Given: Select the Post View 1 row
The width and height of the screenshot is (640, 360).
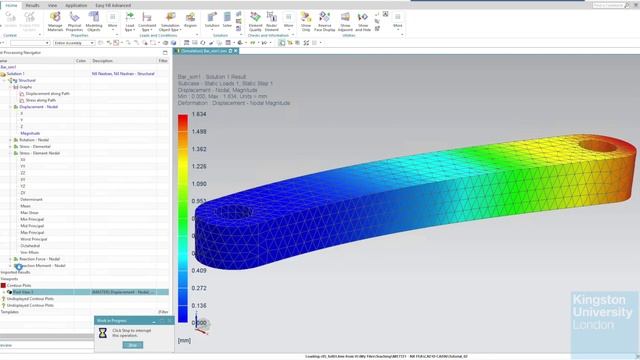Looking at the screenshot, I should [84, 292].
